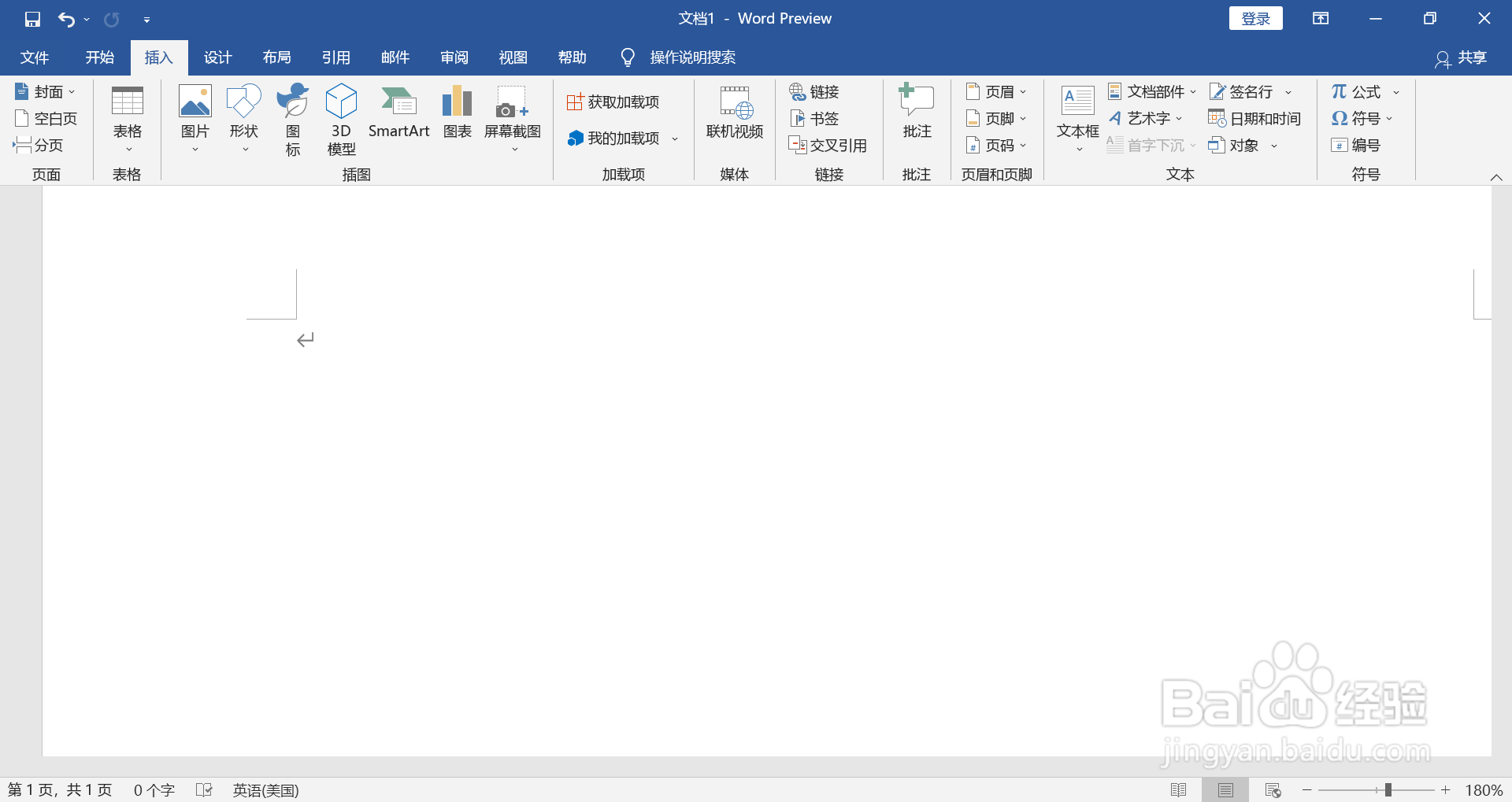Switch to the Review (审阅) tab

tap(454, 57)
